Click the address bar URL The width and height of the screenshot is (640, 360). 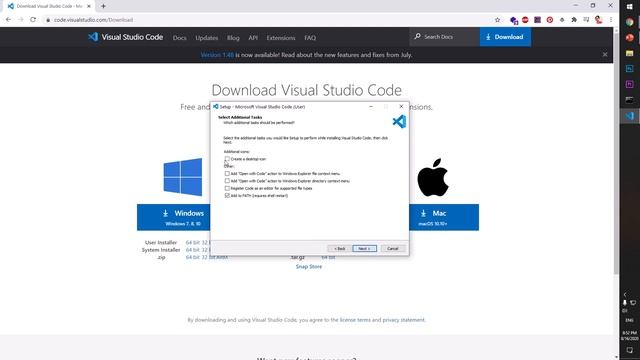(93, 20)
